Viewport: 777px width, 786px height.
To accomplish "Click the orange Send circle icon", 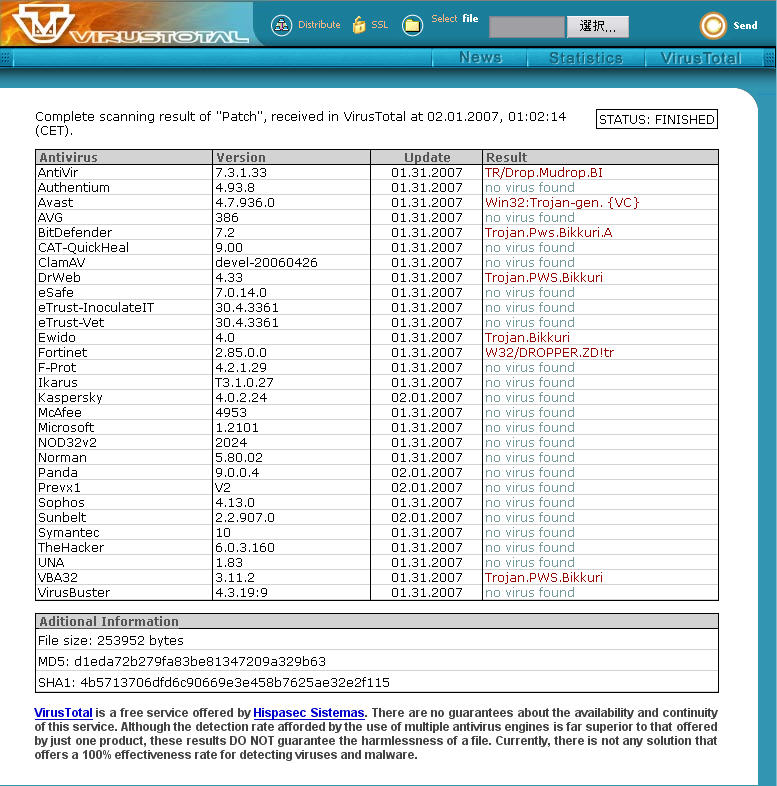I will click(x=713, y=26).
